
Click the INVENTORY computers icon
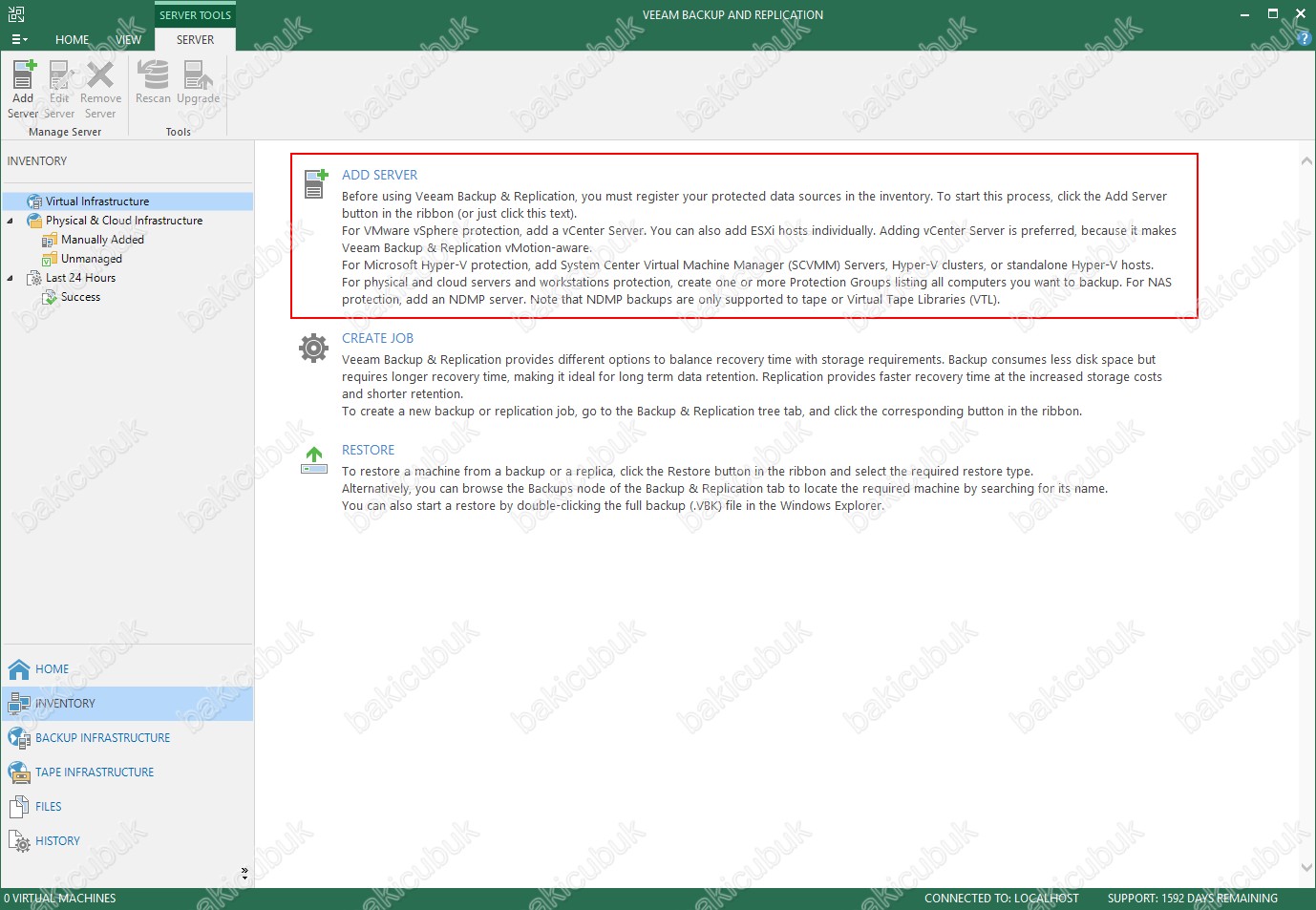coord(19,704)
